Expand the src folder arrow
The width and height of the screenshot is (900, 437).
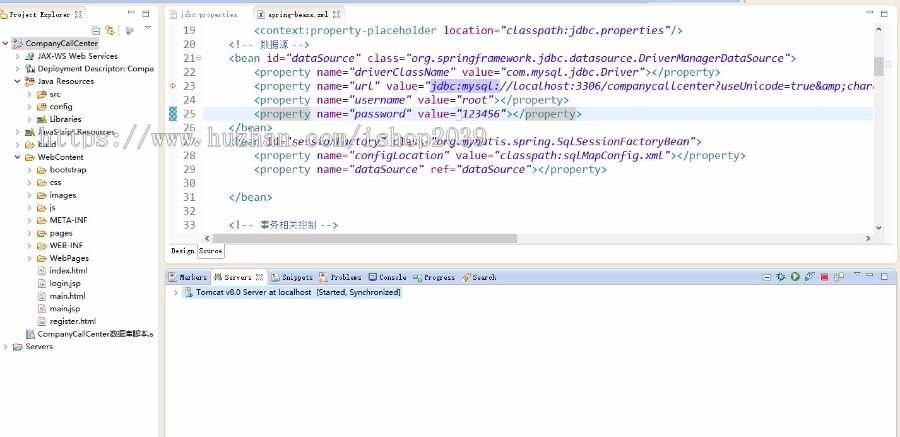point(29,94)
